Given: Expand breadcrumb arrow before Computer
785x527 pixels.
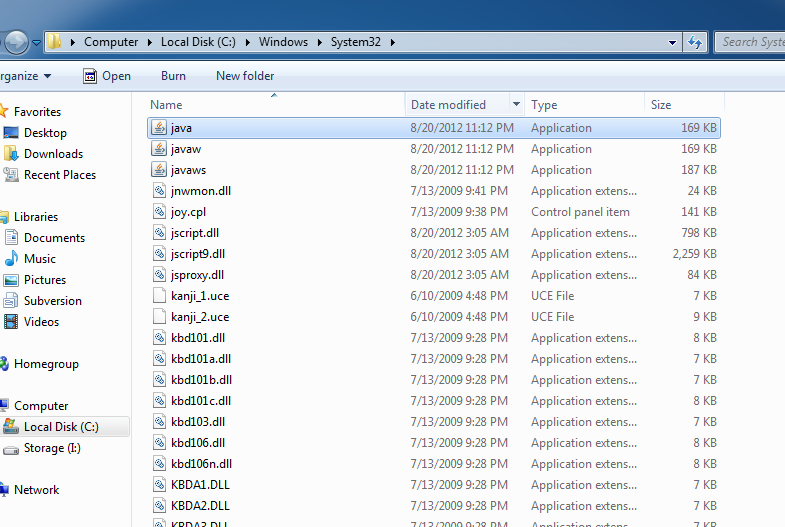Looking at the screenshot, I should [73, 43].
